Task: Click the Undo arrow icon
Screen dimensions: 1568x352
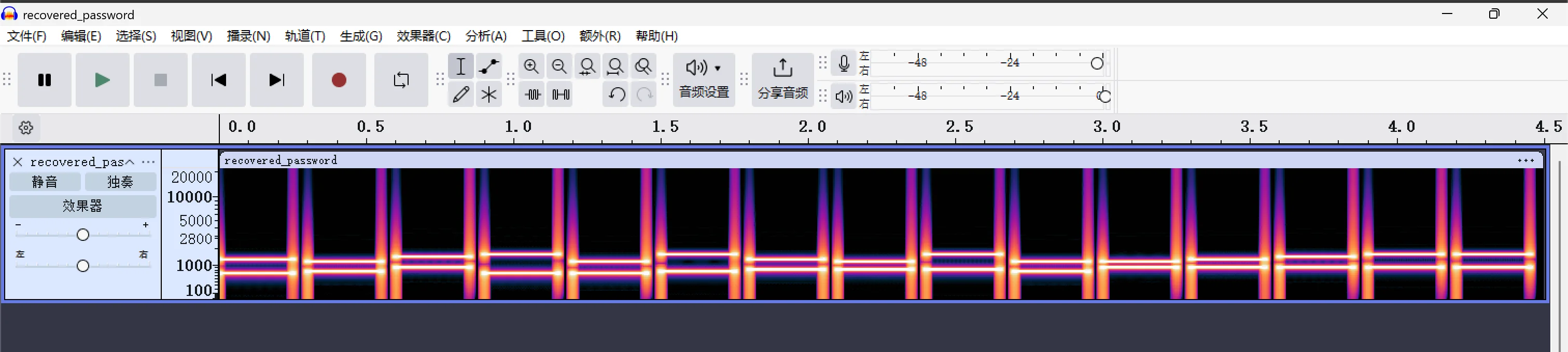Action: (x=617, y=94)
